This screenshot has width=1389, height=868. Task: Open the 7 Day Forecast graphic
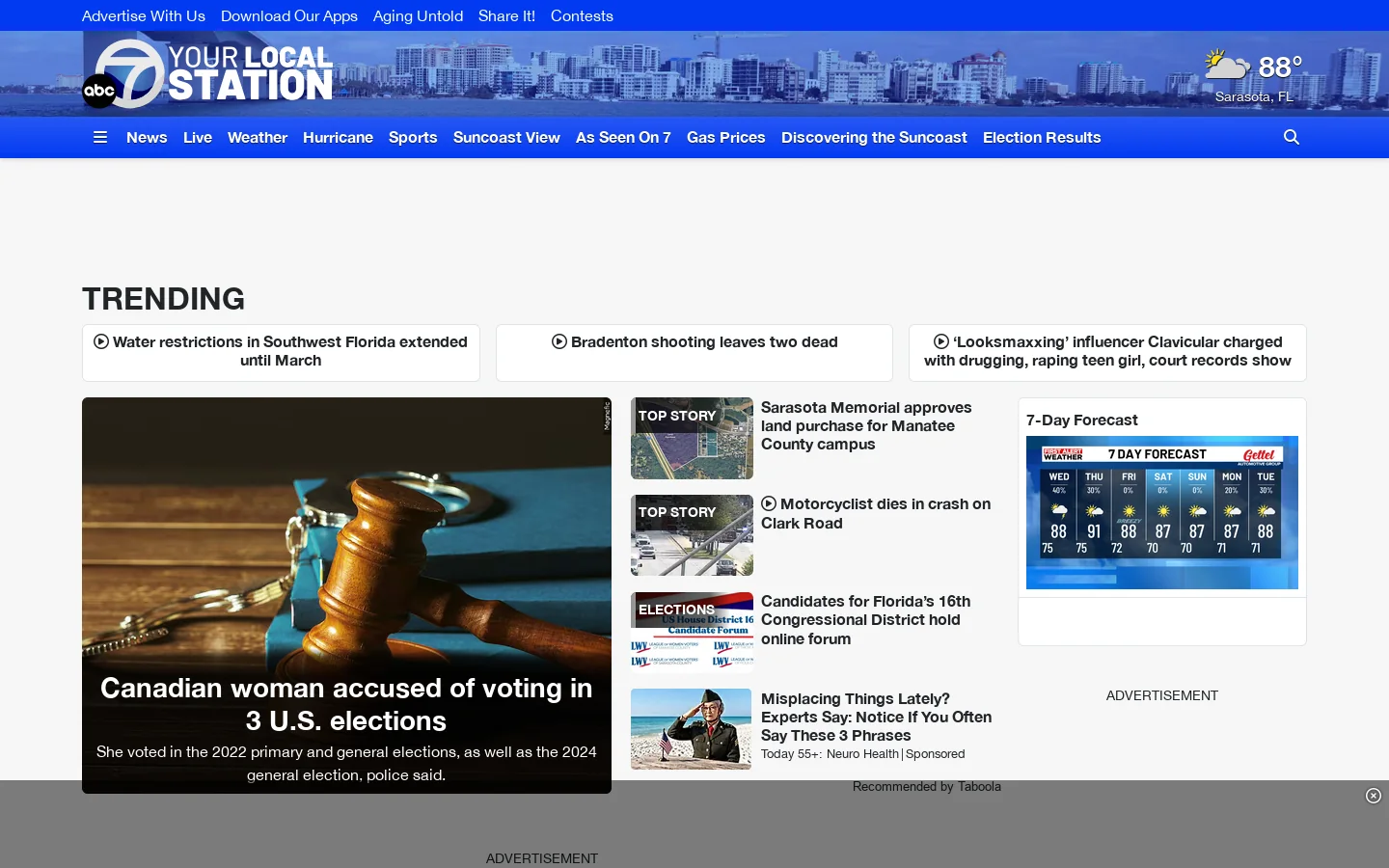pos(1162,512)
